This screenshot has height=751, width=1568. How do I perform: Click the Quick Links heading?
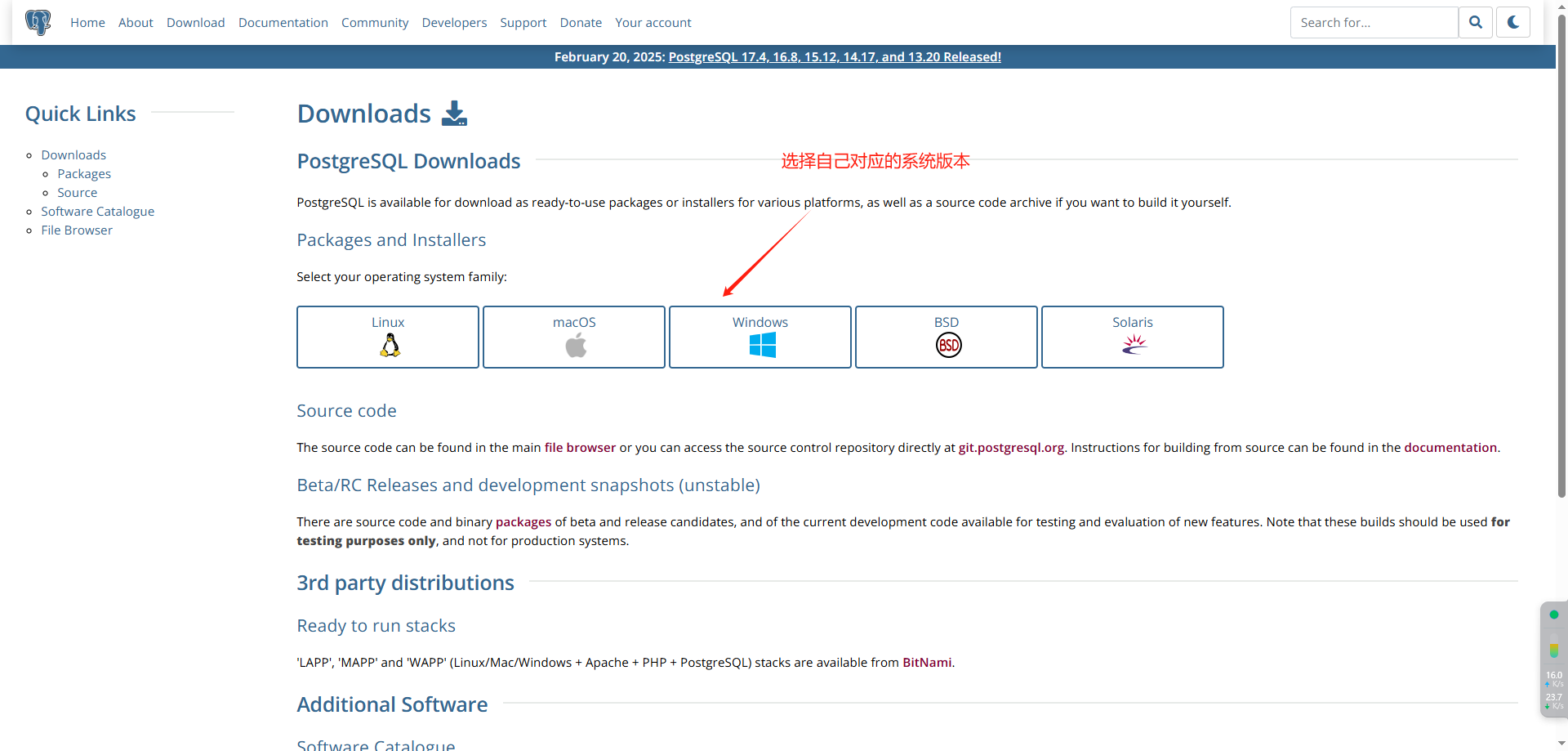pos(80,114)
